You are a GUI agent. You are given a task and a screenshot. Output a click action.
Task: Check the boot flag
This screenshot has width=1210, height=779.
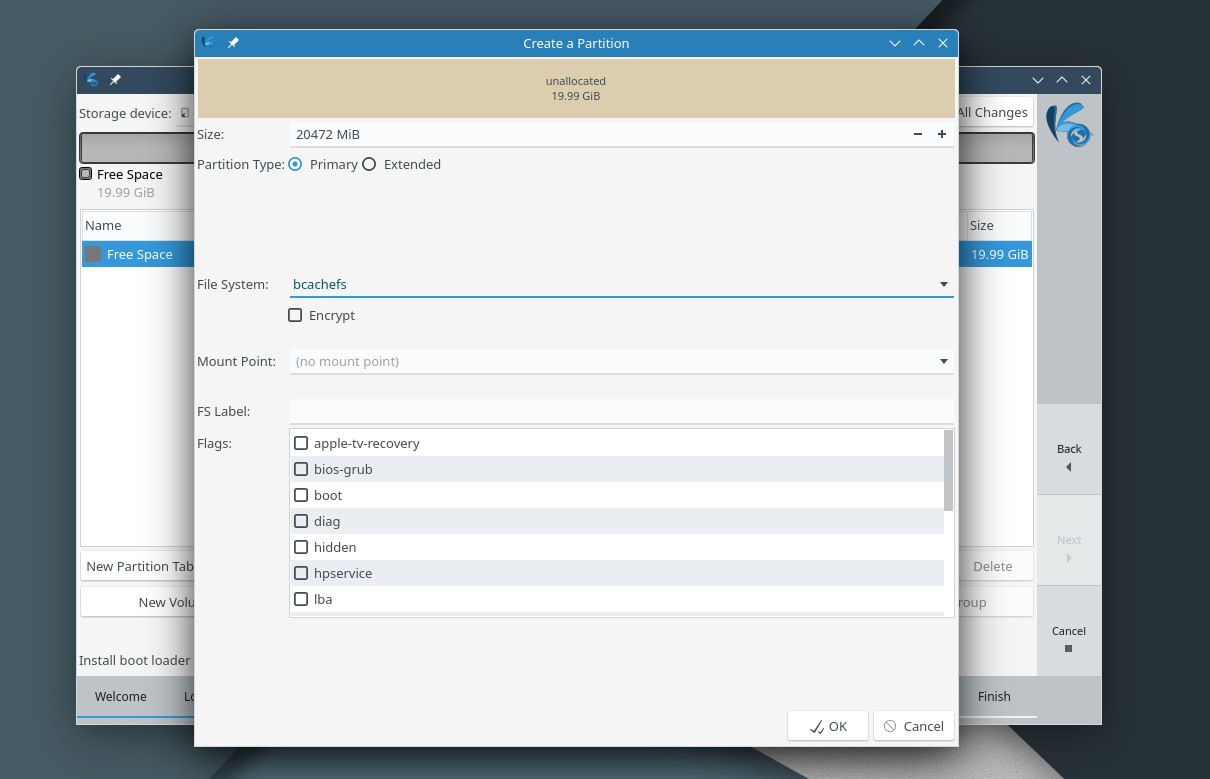301,495
